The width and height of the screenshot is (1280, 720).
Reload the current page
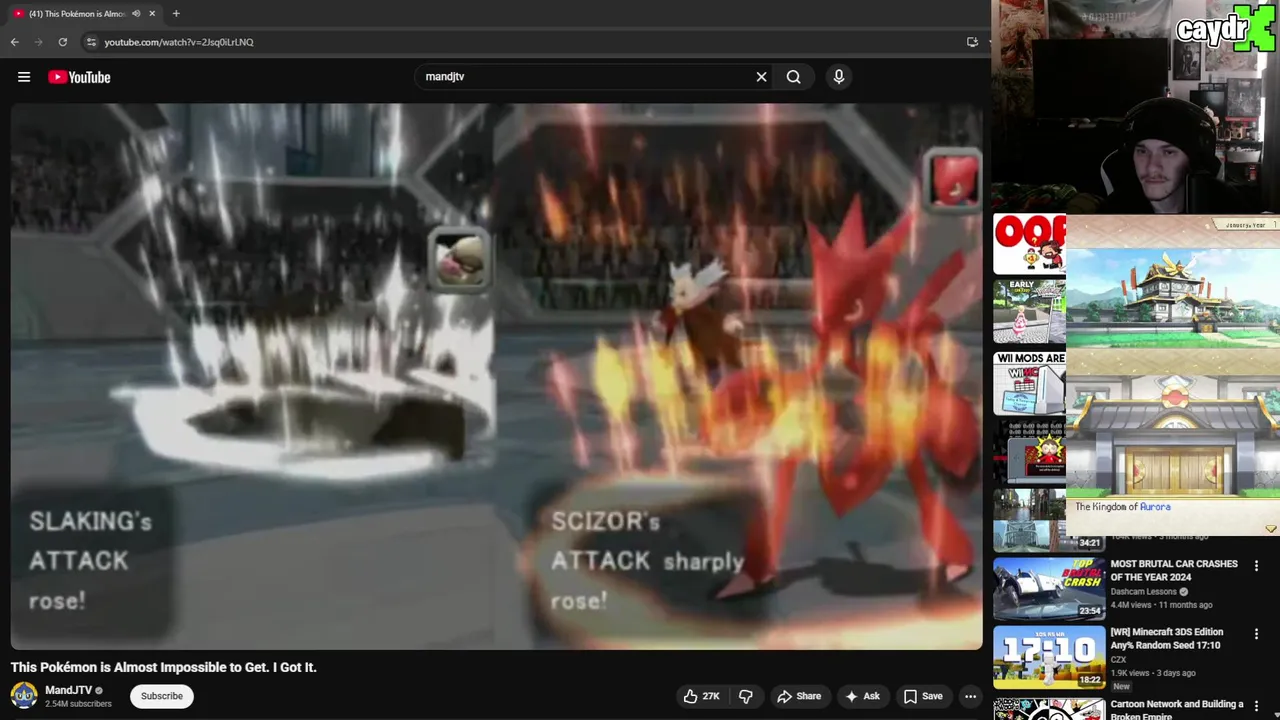[63, 42]
